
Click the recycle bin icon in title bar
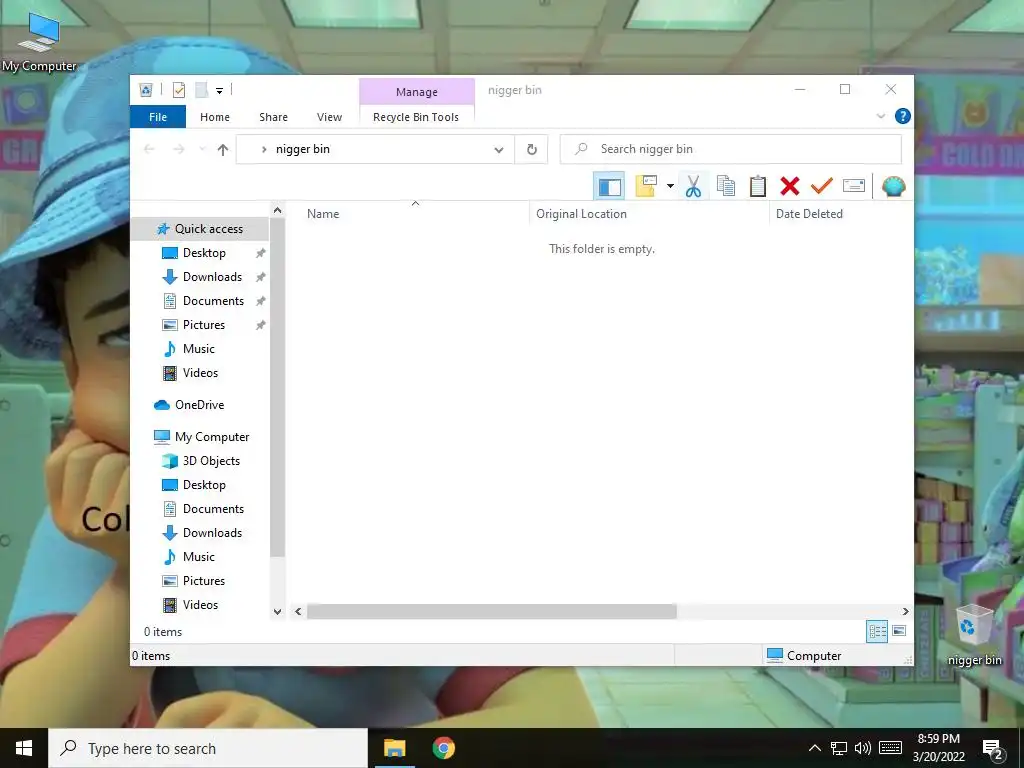click(146, 90)
